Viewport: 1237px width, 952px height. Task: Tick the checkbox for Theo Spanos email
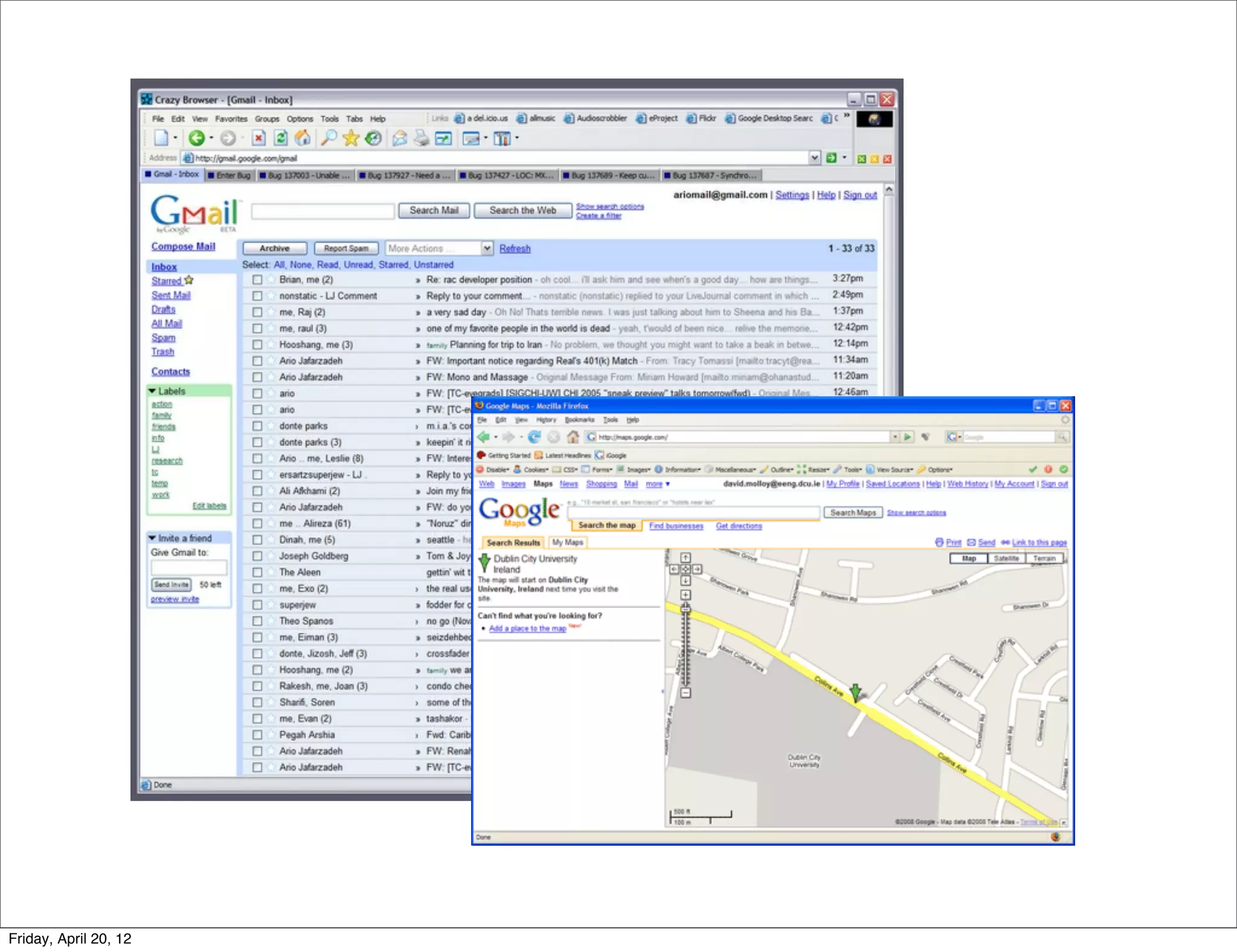[x=257, y=621]
